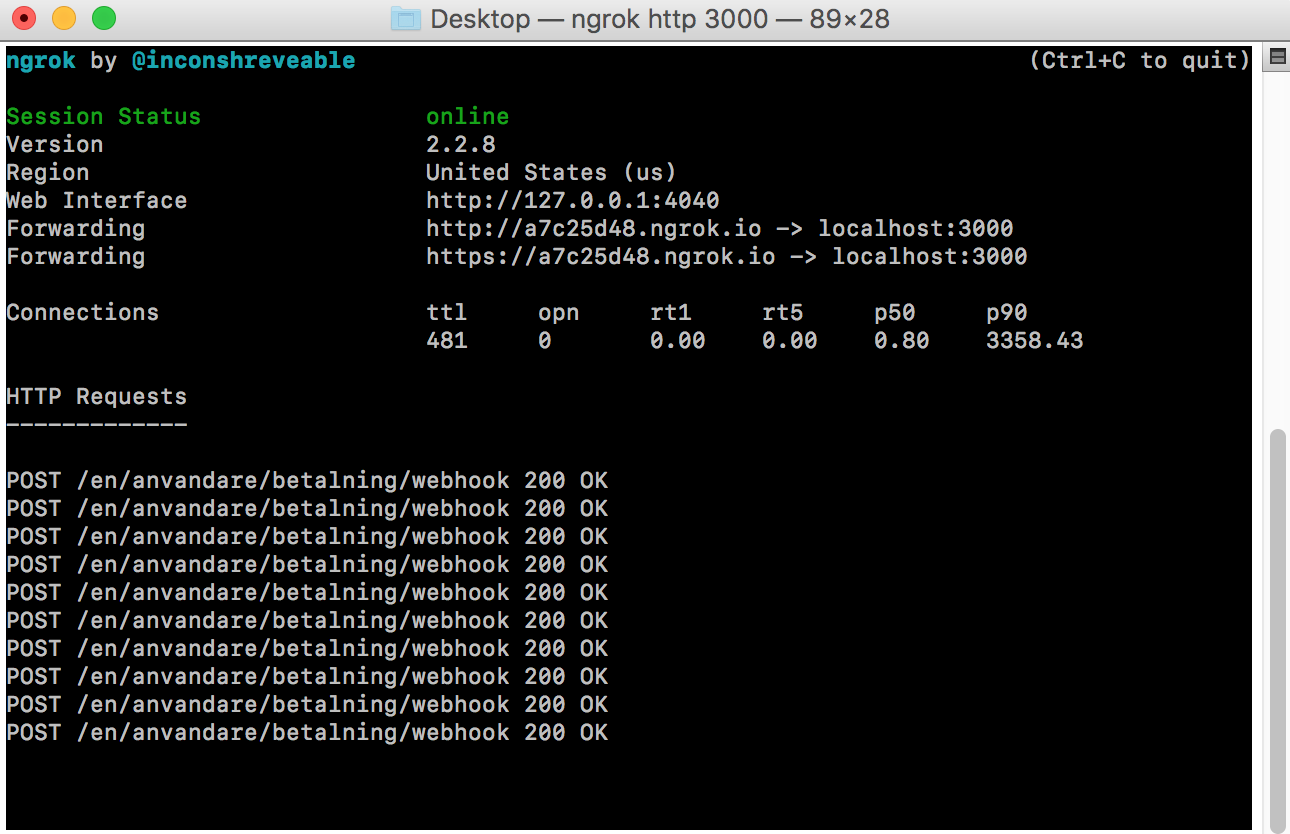1290x834 pixels.
Task: Click the green 'online' status value
Action: click(x=467, y=117)
